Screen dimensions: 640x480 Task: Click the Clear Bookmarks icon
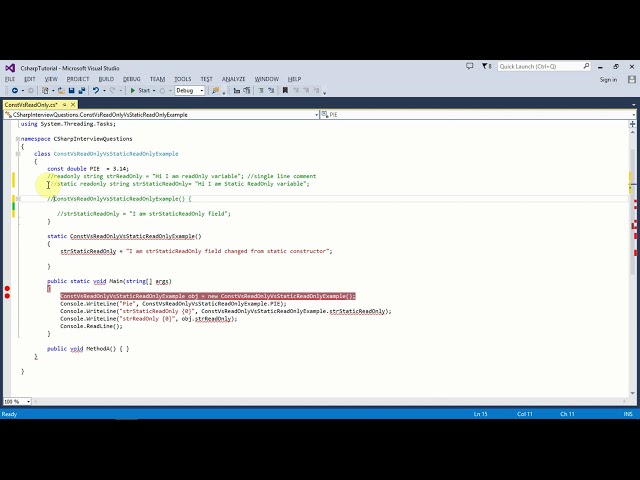316,91
